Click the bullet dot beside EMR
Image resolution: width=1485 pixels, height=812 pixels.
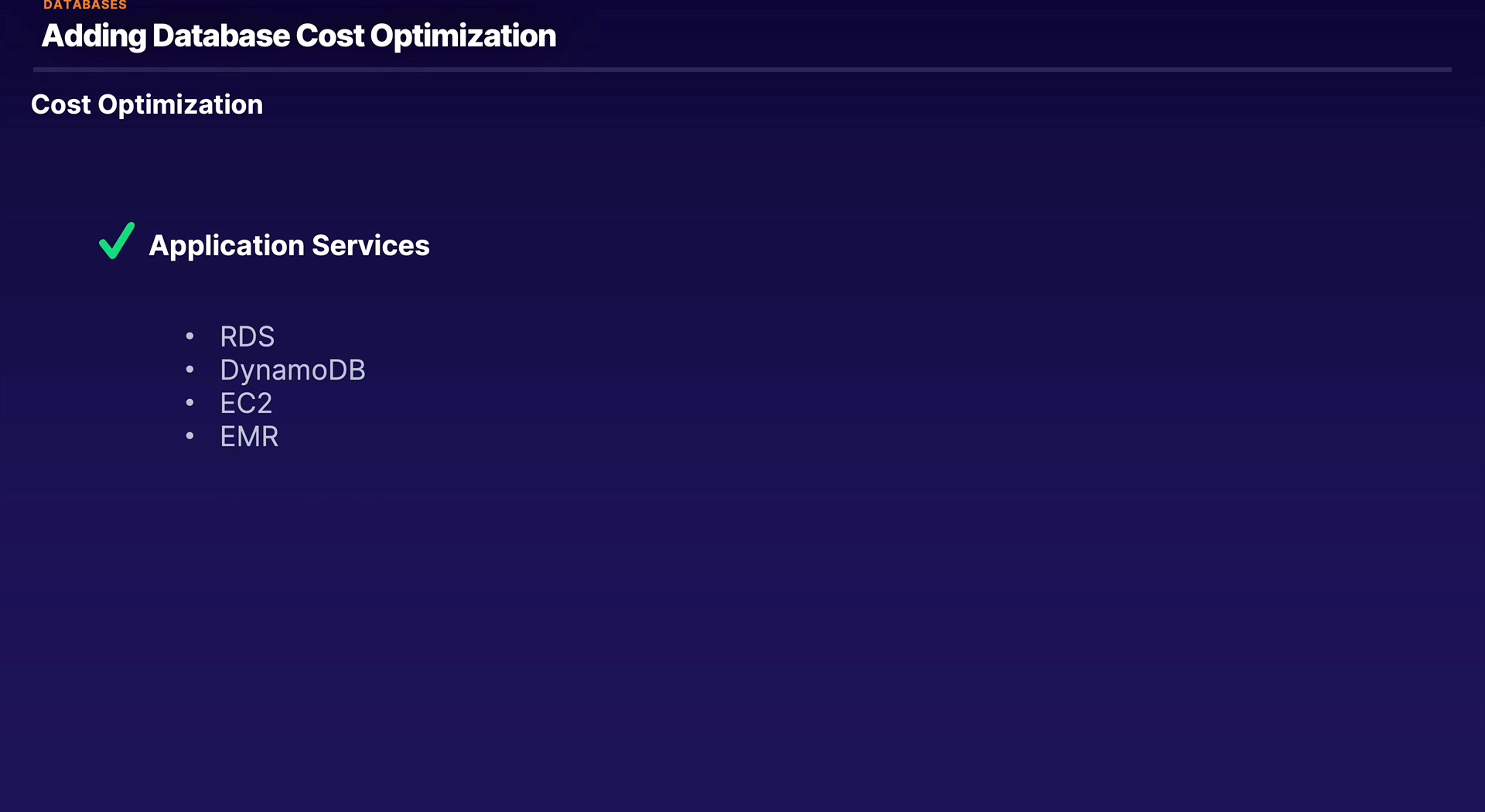pyautogui.click(x=189, y=436)
